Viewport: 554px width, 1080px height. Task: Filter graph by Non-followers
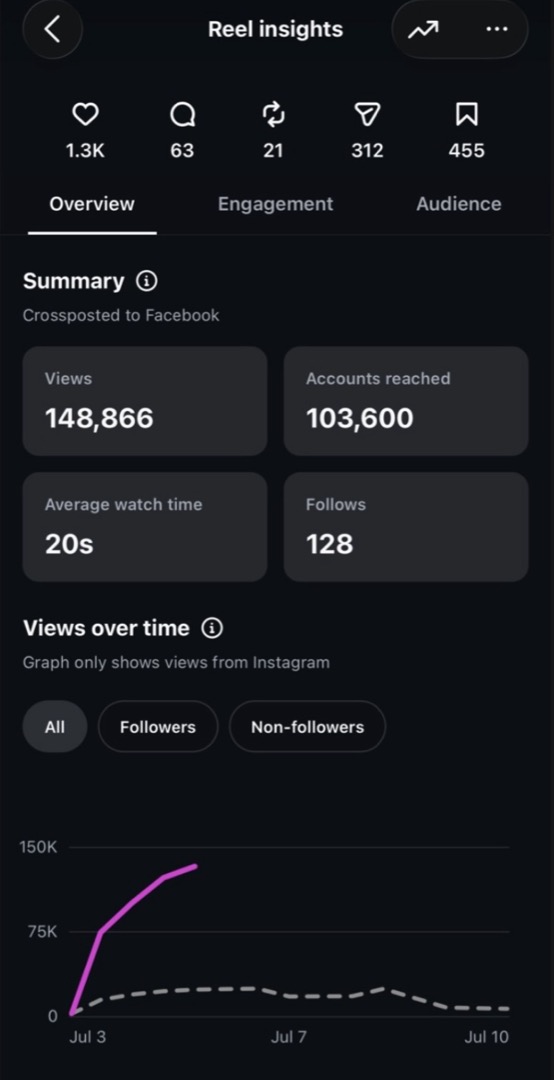[x=307, y=727]
